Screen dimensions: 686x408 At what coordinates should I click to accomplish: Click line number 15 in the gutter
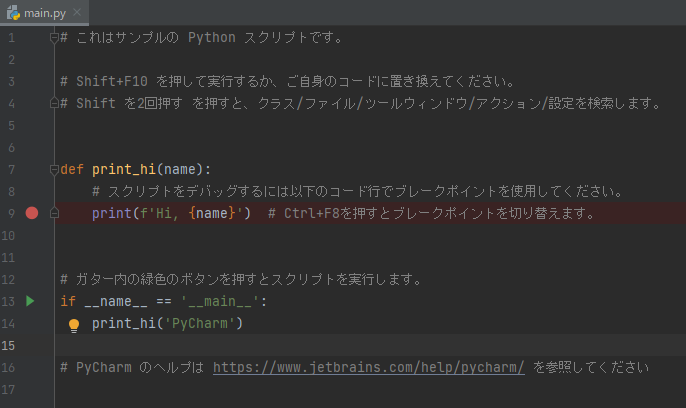[x=8, y=345]
